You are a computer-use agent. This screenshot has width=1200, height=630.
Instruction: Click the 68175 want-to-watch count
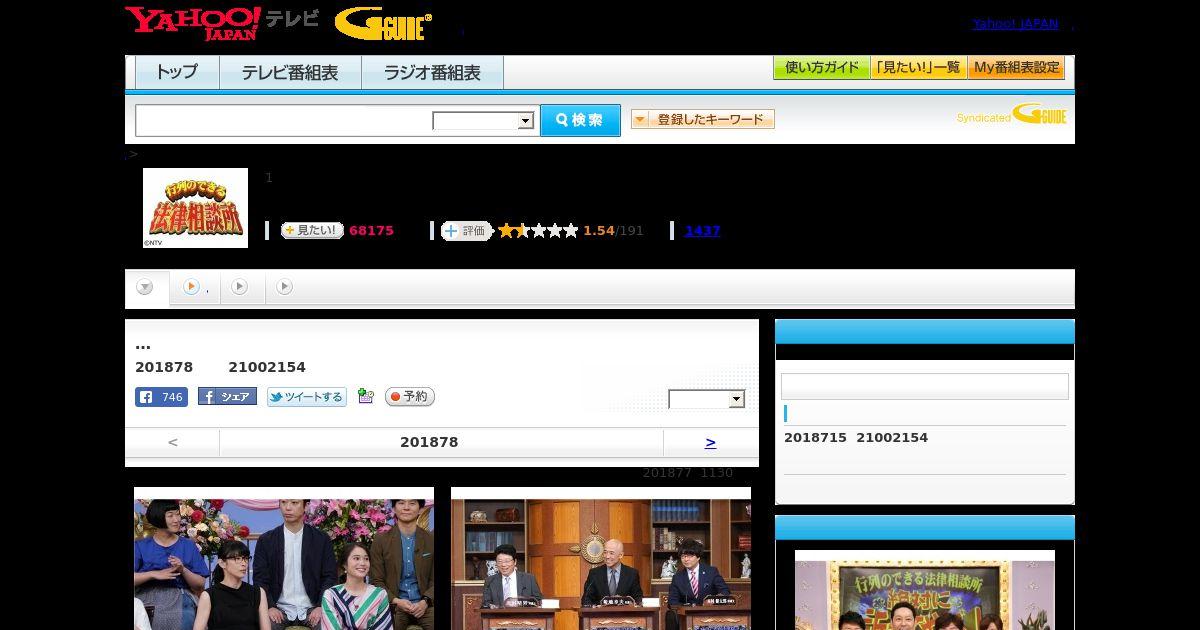coord(371,230)
